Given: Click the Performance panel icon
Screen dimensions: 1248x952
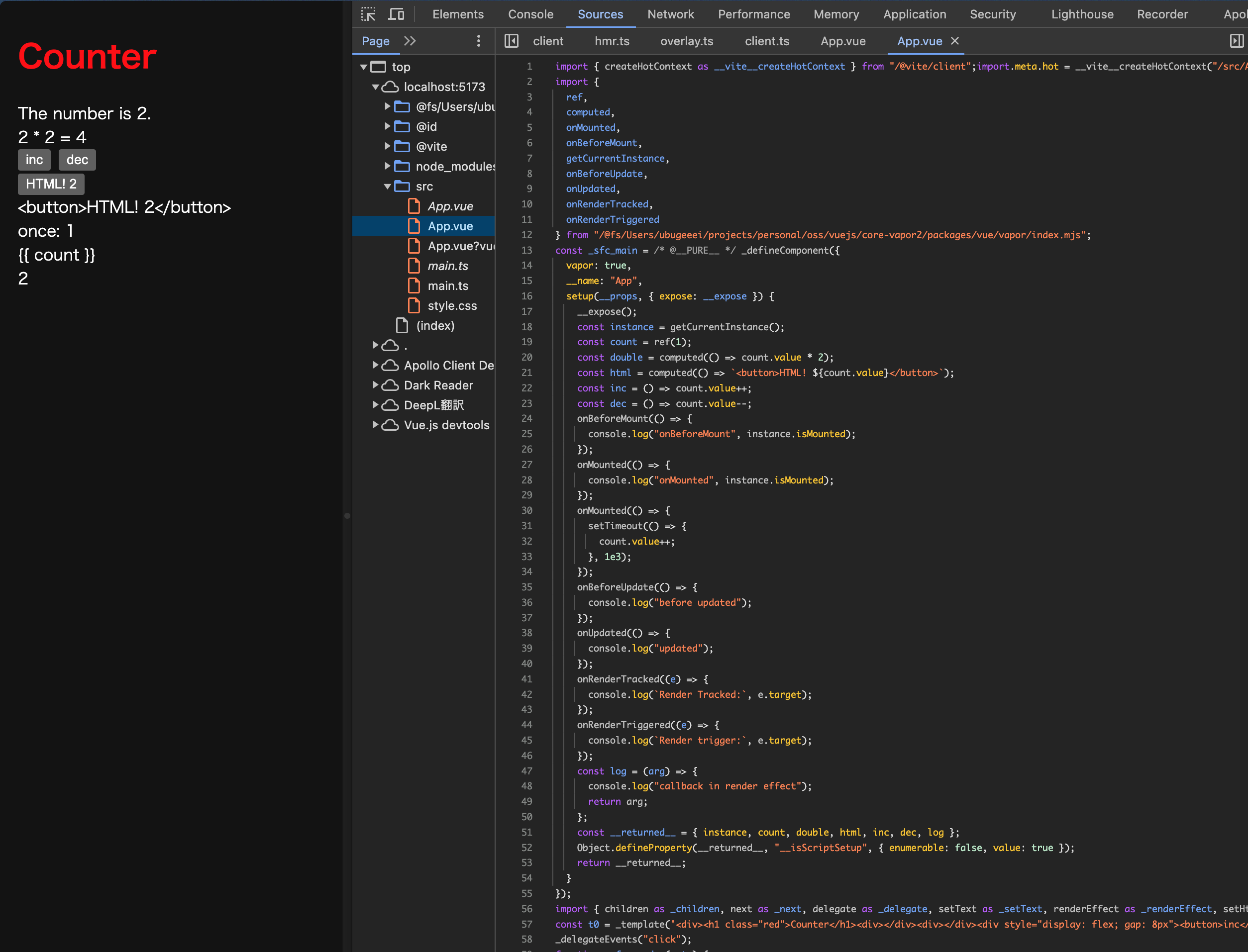Looking at the screenshot, I should 755,14.
